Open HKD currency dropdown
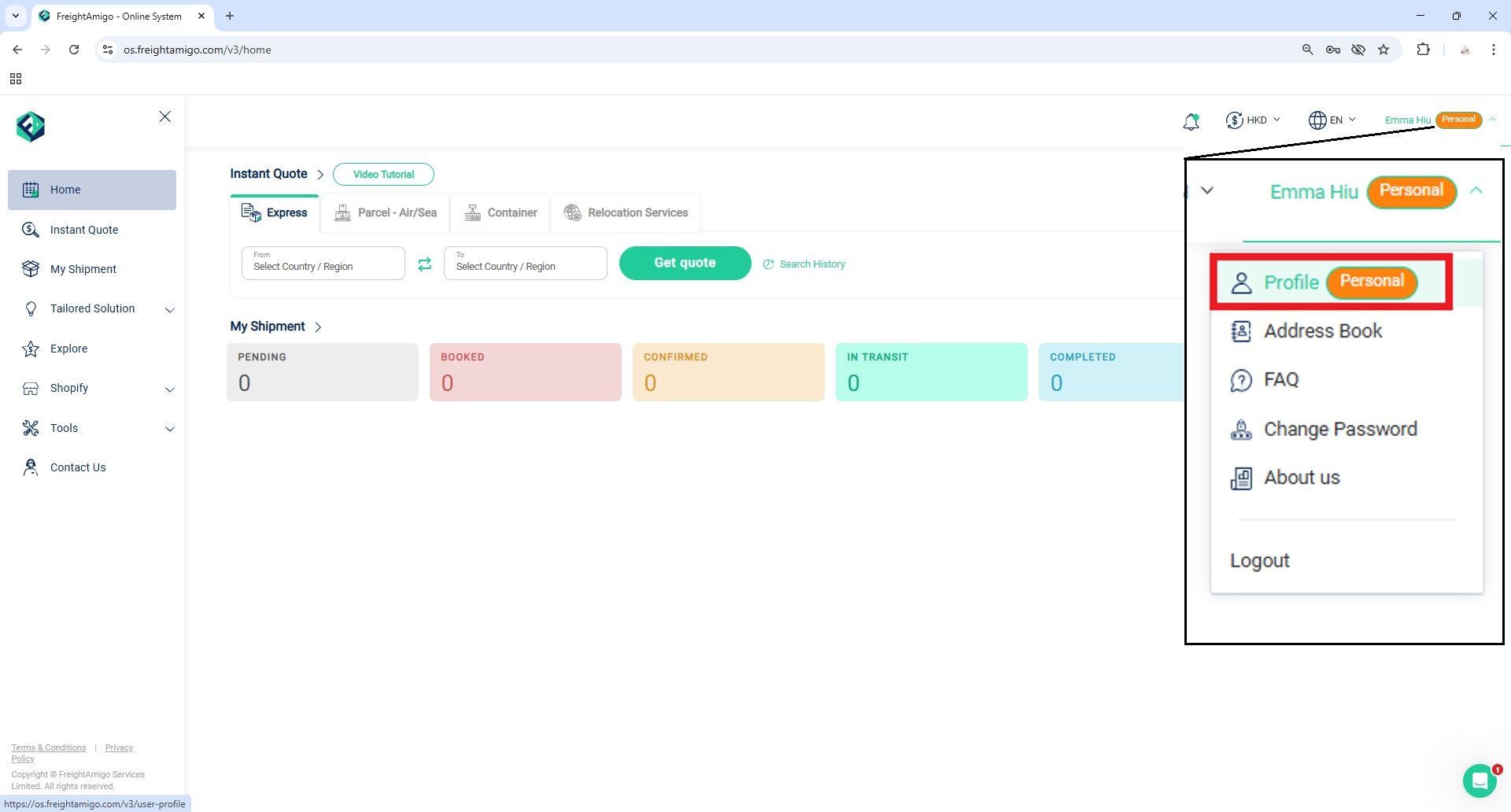The height and width of the screenshot is (812, 1511). [1253, 120]
